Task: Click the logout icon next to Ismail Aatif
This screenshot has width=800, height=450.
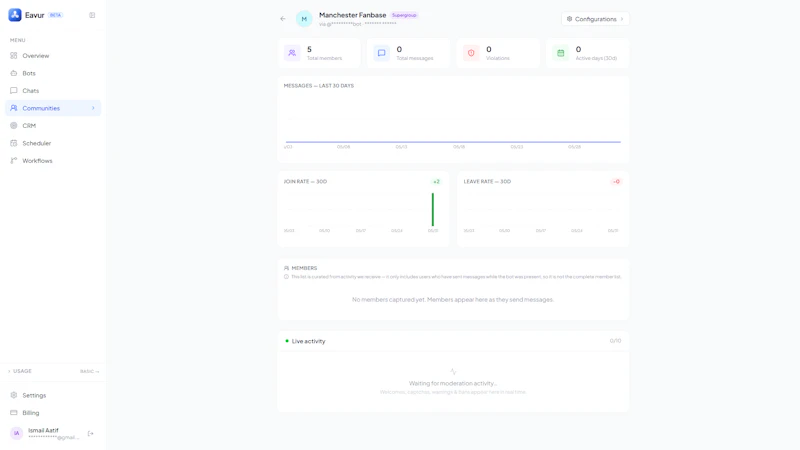Action: point(90,434)
